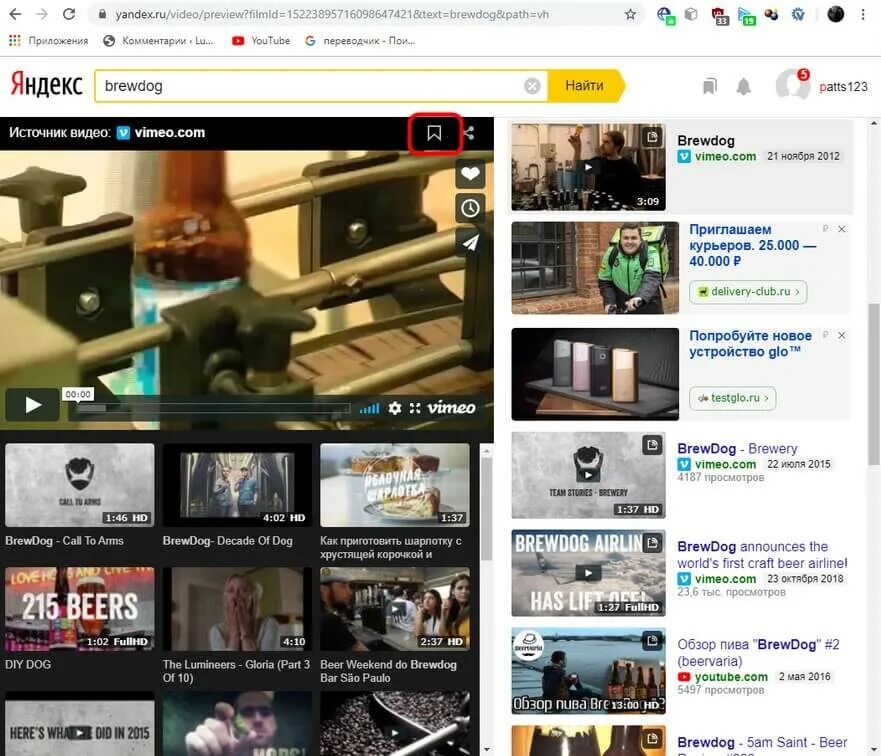The height and width of the screenshot is (756, 881).
Task: Open the patts123 user avatar
Action: (x=792, y=85)
